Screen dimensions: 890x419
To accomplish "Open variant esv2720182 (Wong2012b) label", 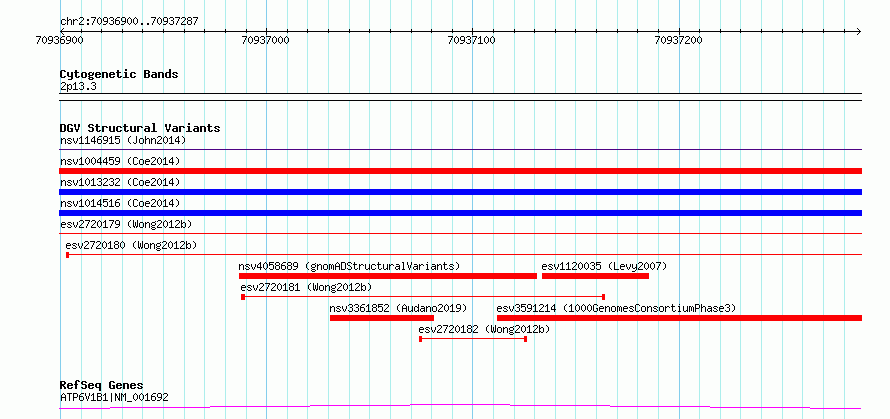I will [484, 329].
